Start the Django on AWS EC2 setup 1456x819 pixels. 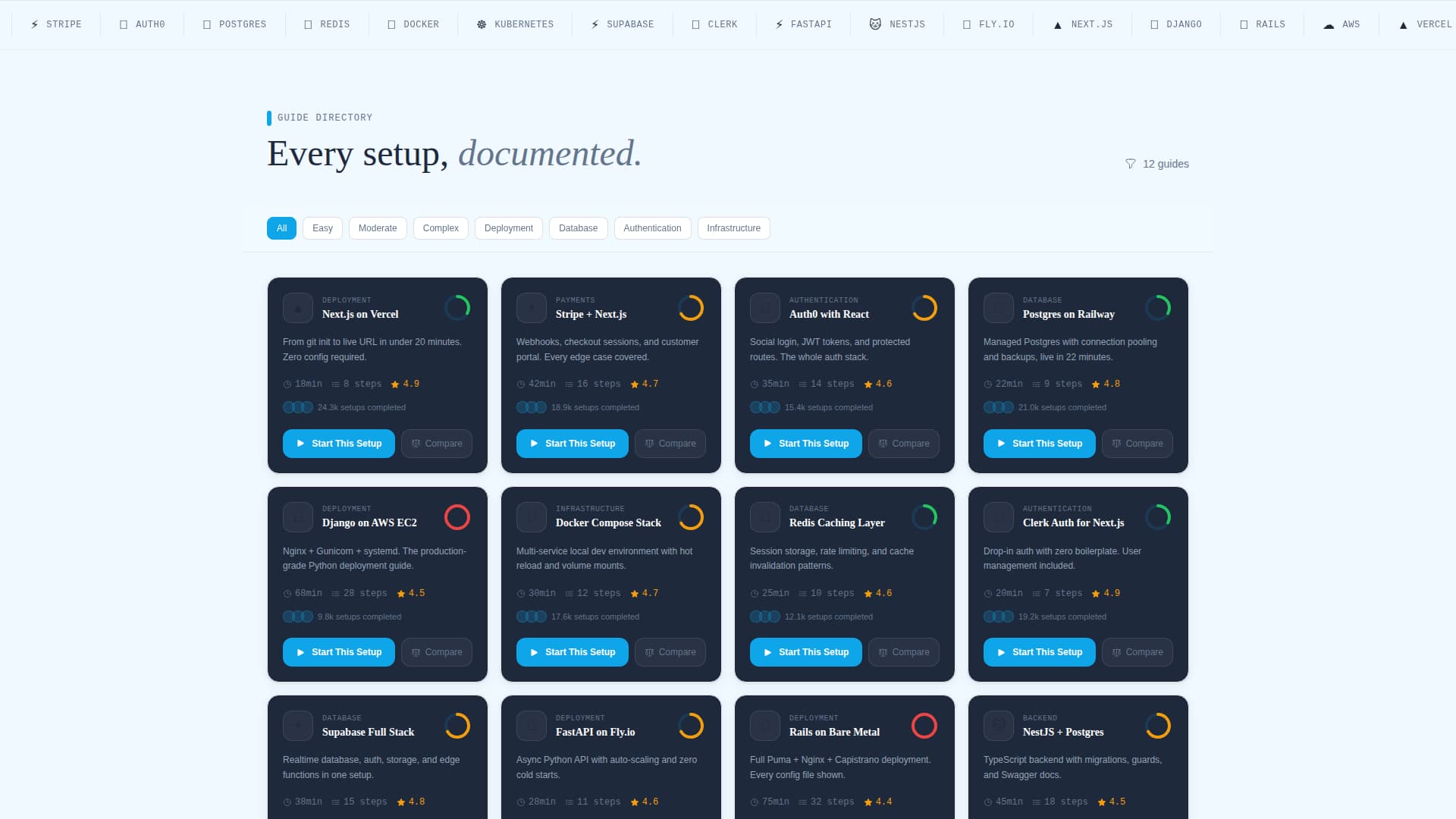point(339,652)
